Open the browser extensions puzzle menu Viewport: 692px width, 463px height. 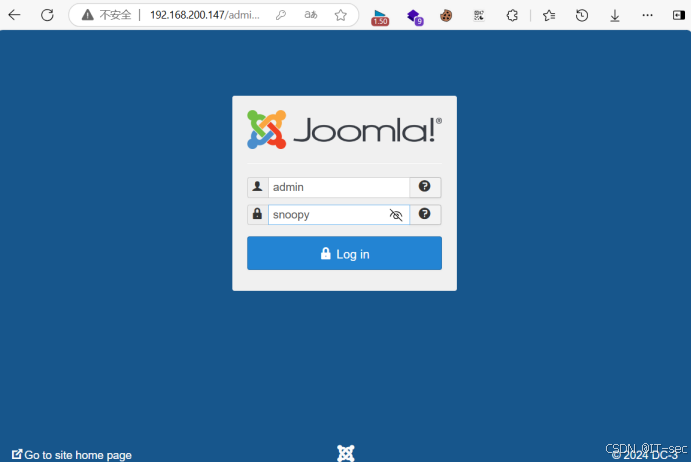[512, 16]
